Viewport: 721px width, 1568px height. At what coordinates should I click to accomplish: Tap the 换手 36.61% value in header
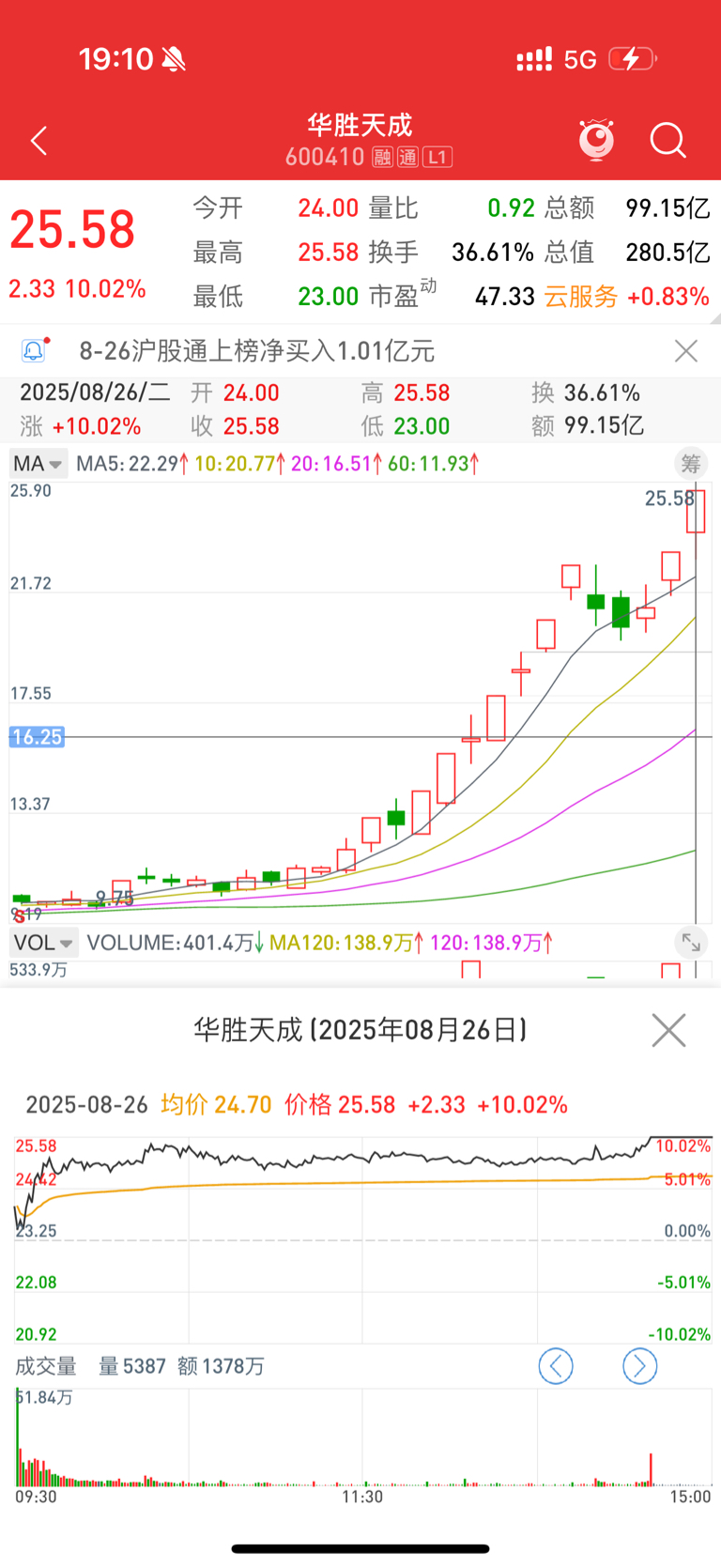point(493,252)
